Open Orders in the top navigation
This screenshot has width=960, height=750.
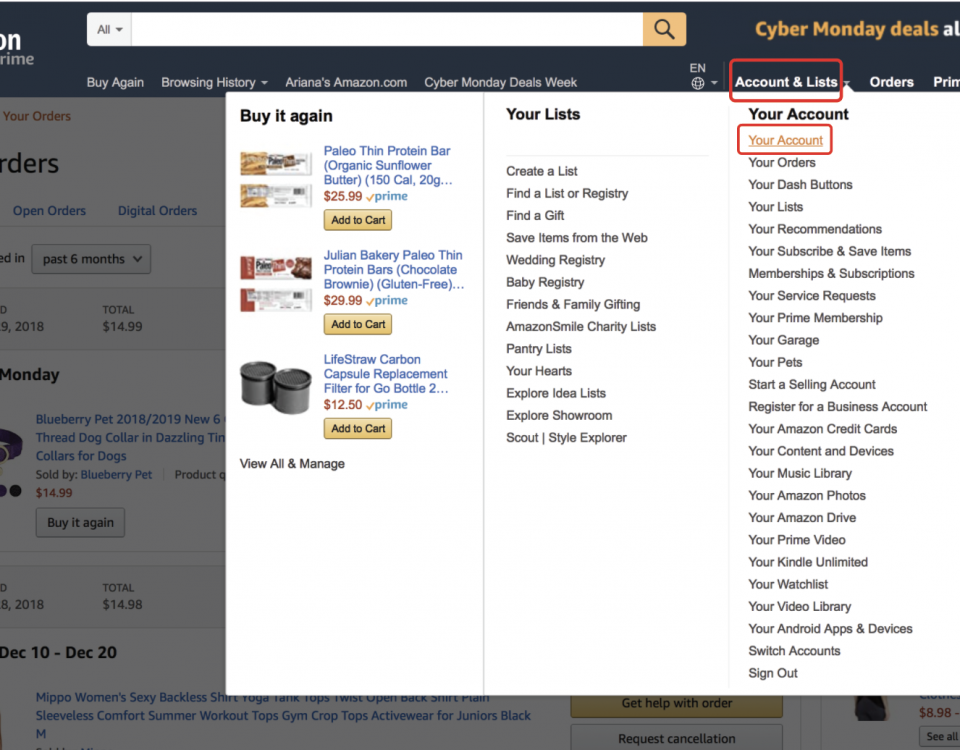(891, 82)
